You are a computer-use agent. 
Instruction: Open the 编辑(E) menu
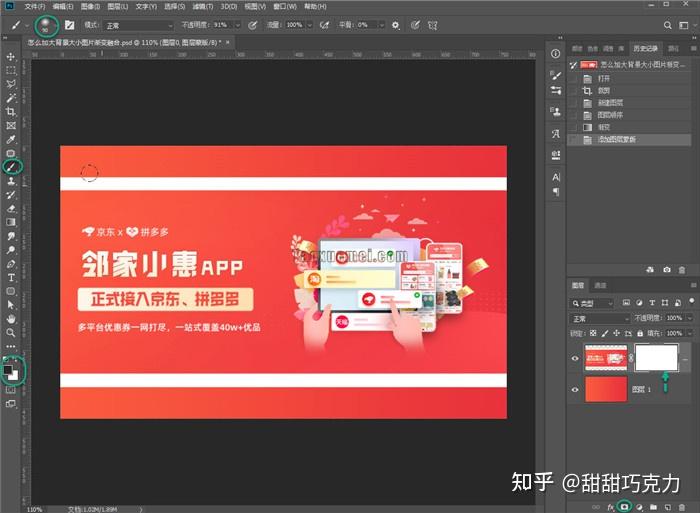[x=62, y=6]
